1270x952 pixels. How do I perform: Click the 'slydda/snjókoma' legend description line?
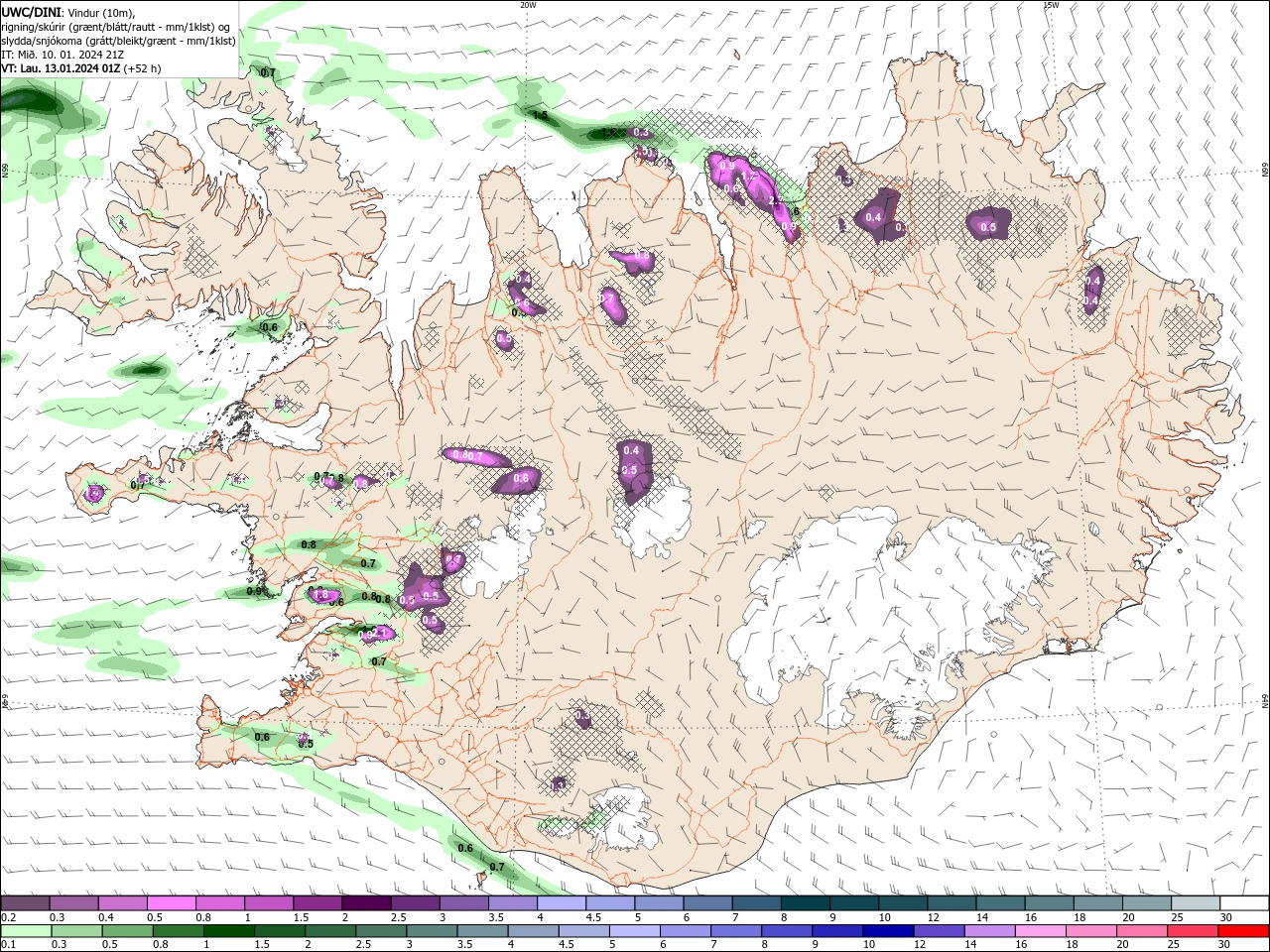(x=118, y=41)
